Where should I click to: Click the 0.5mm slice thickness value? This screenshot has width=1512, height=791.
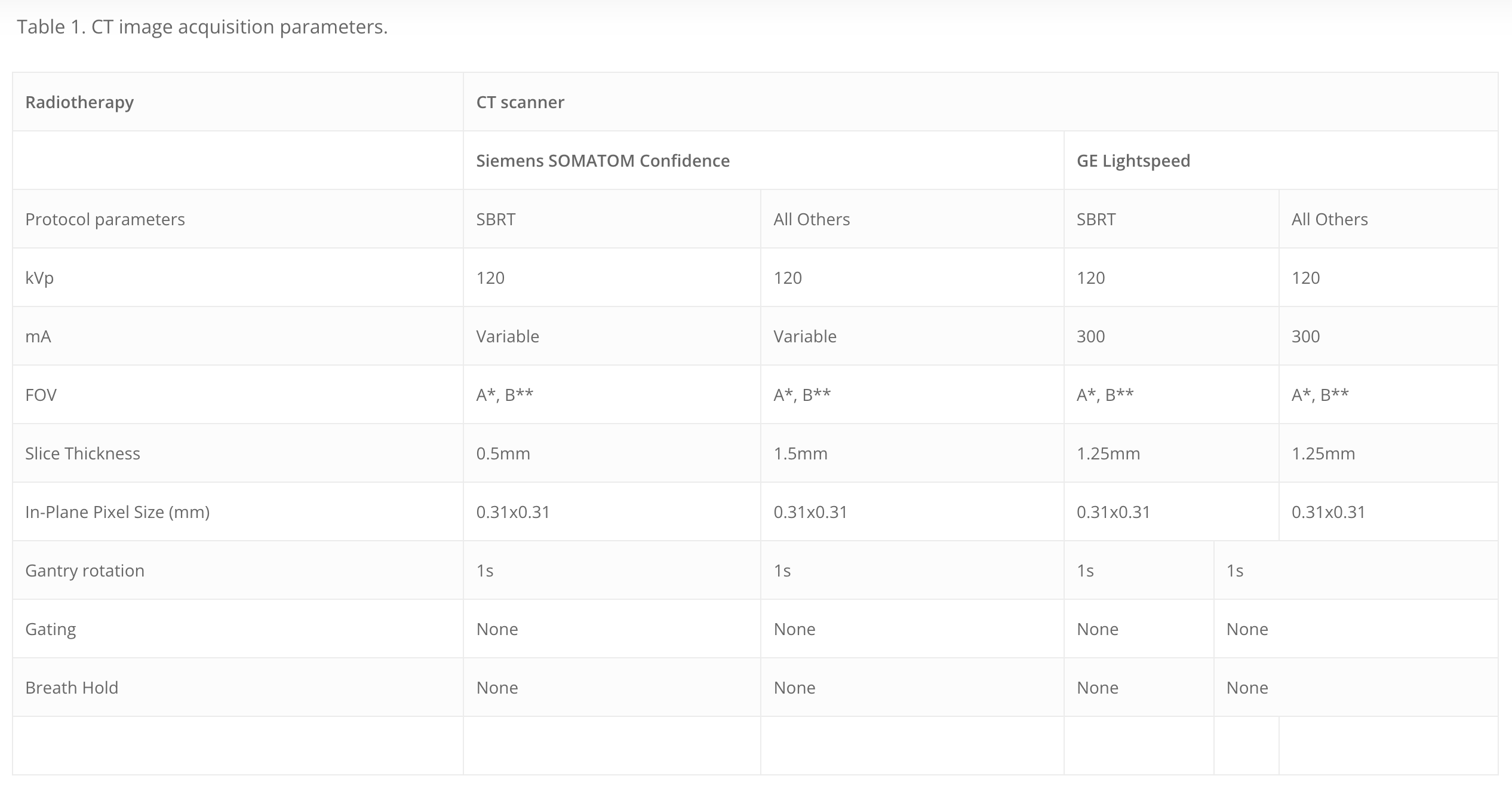click(x=503, y=453)
